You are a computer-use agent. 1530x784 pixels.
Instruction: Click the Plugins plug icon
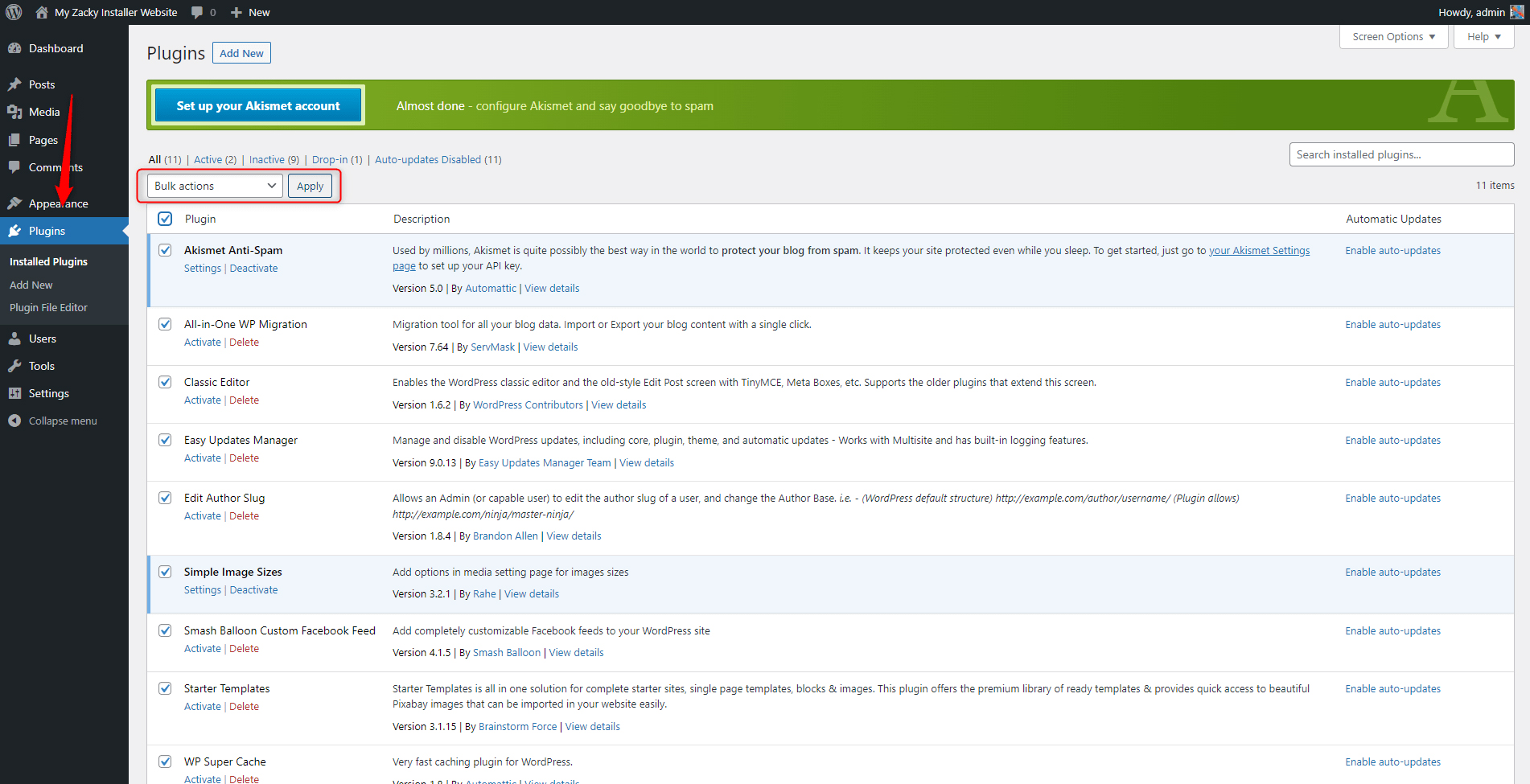coord(14,231)
